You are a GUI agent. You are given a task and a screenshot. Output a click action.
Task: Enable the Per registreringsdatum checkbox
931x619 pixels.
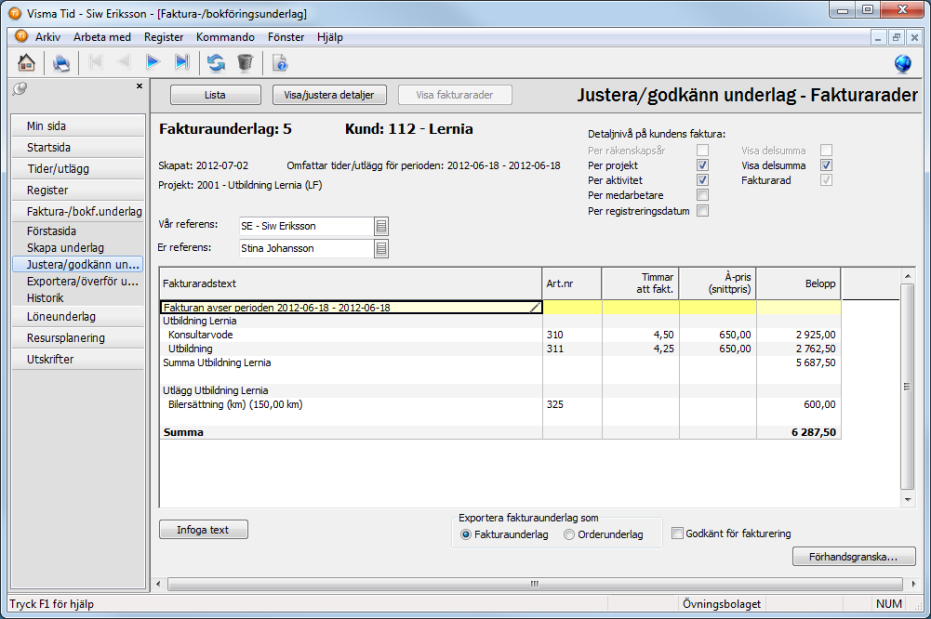[x=702, y=210]
